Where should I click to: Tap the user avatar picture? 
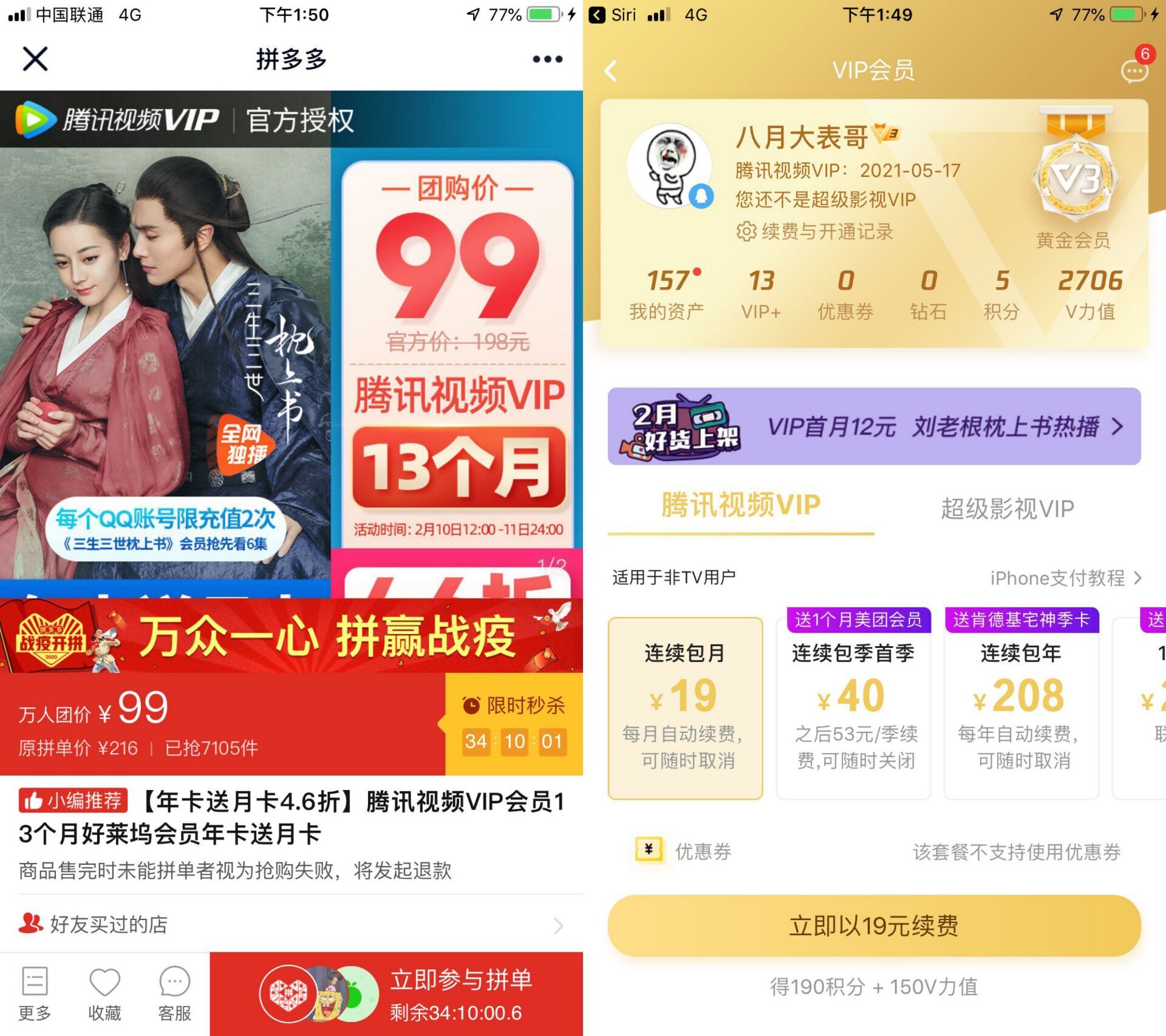pyautogui.click(x=670, y=166)
